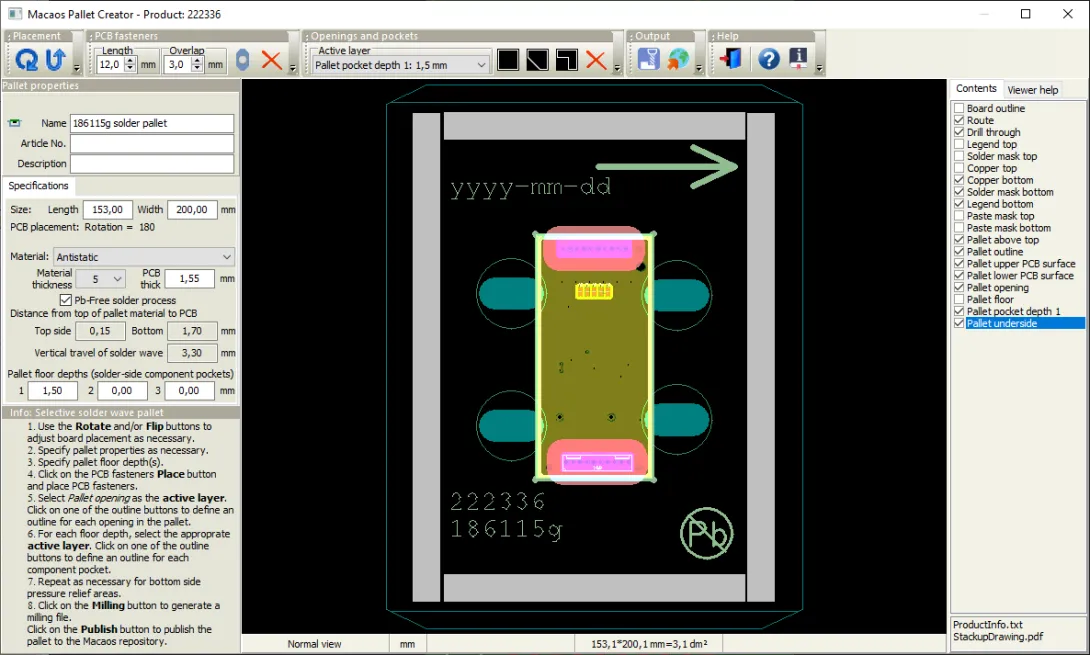
Task: Click the information icon in Help toolbar
Action: point(798,58)
